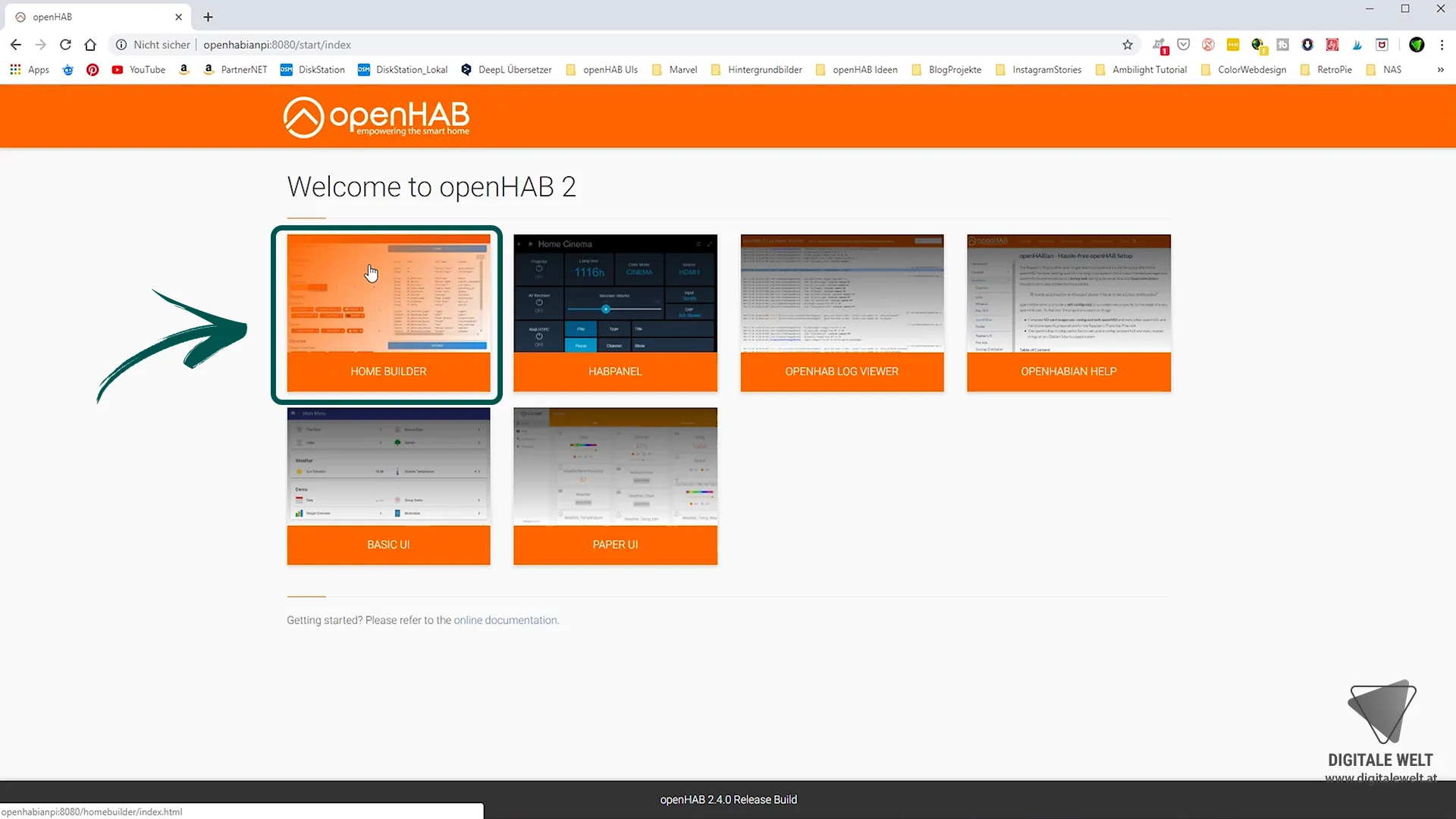1456x819 pixels.
Task: Open the DeepL Übersetzer bookmark
Action: tap(507, 70)
